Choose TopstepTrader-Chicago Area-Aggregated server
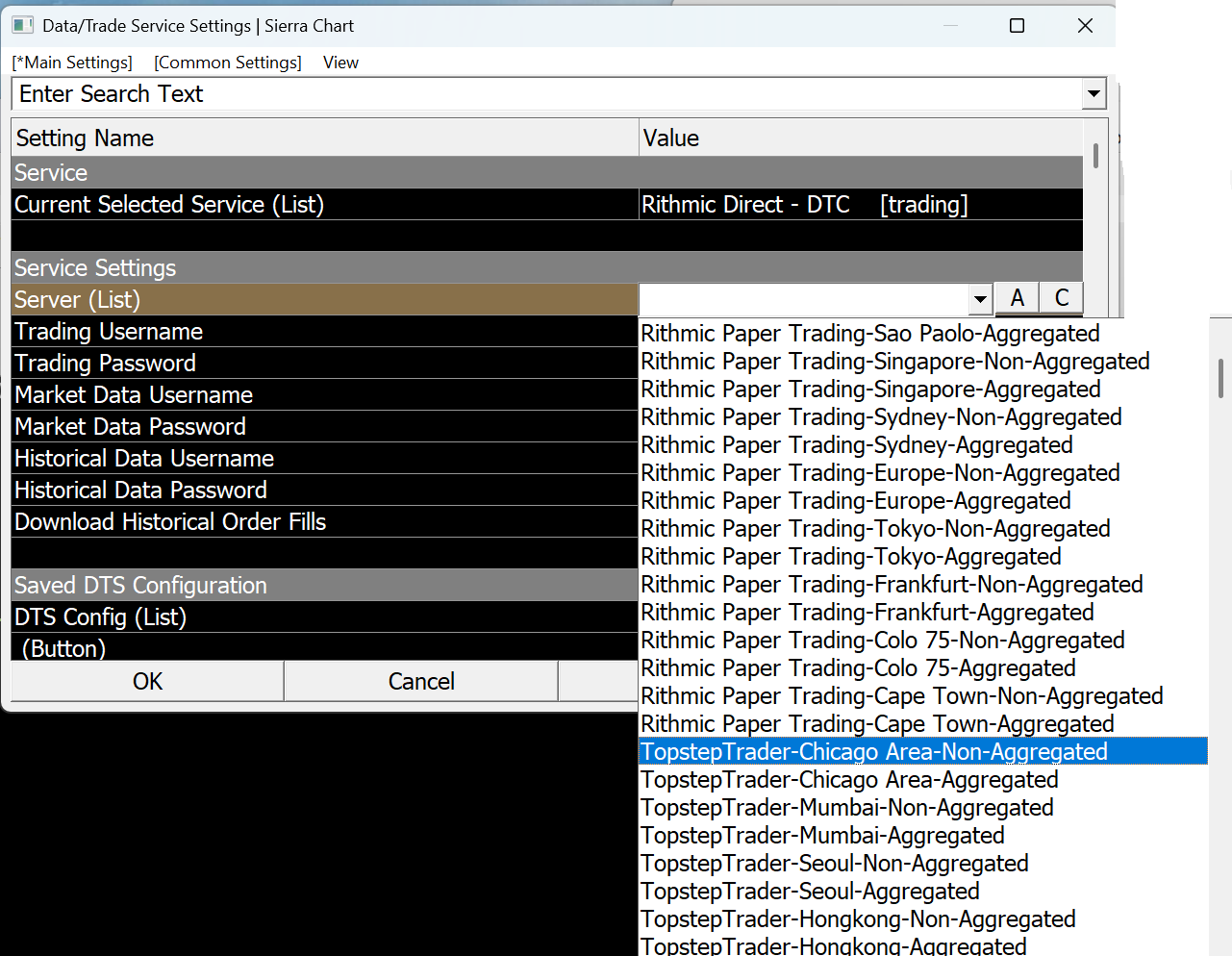The height and width of the screenshot is (956, 1232). [x=923, y=779]
